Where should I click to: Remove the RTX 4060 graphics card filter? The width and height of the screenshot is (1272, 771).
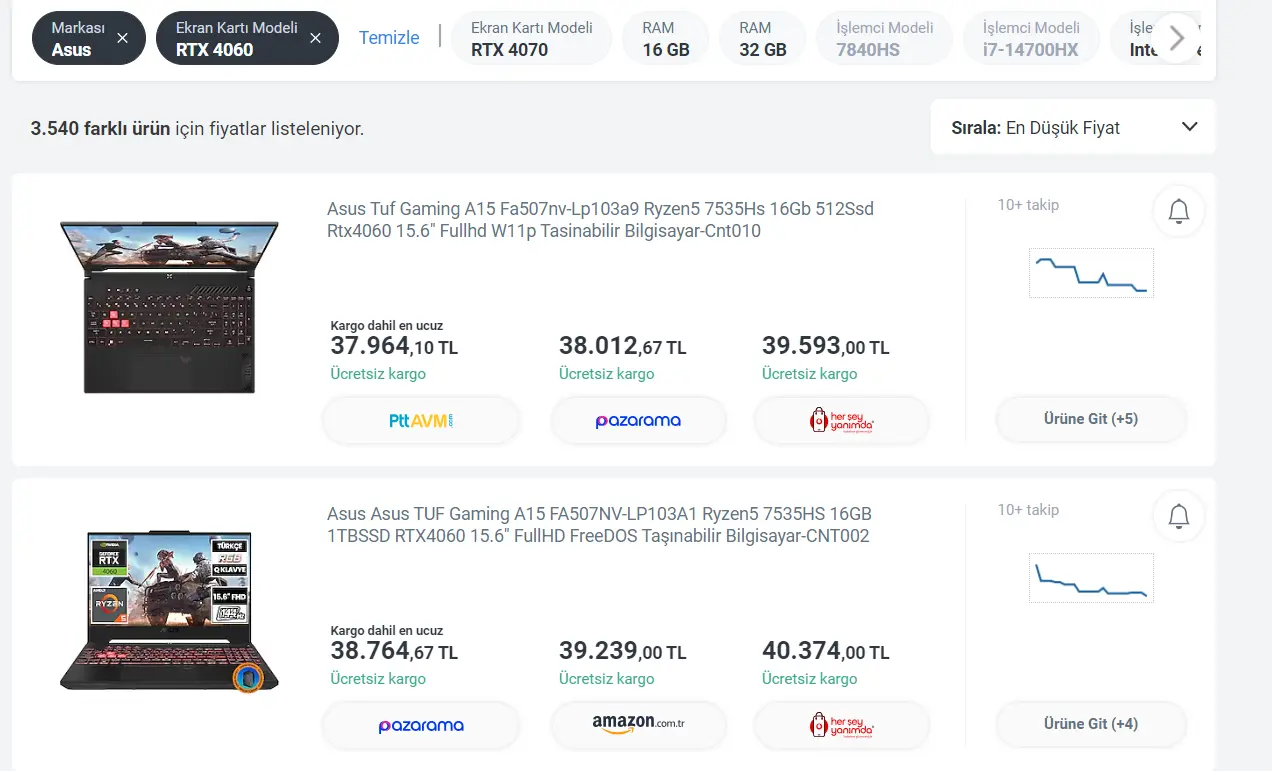(315, 38)
